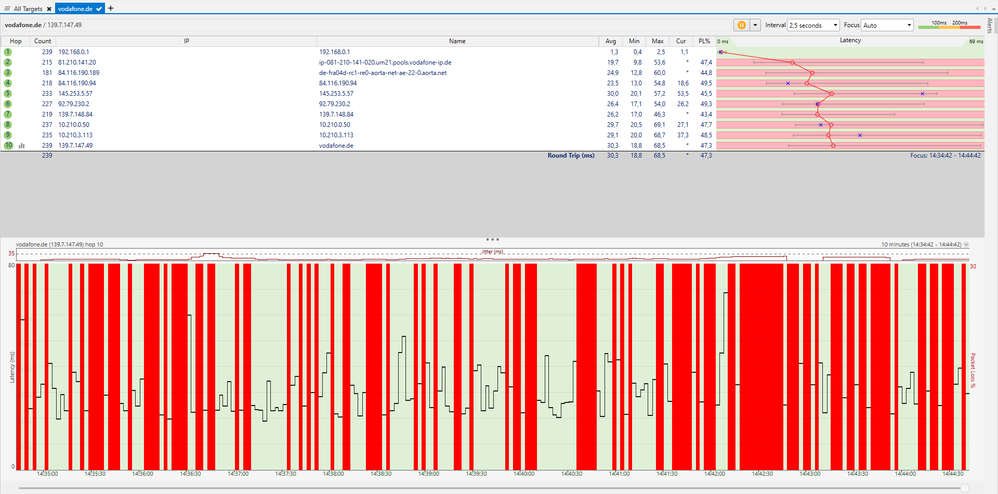The height and width of the screenshot is (494, 998).
Task: Expand the Focus Auto combo box
Action: [887, 24]
